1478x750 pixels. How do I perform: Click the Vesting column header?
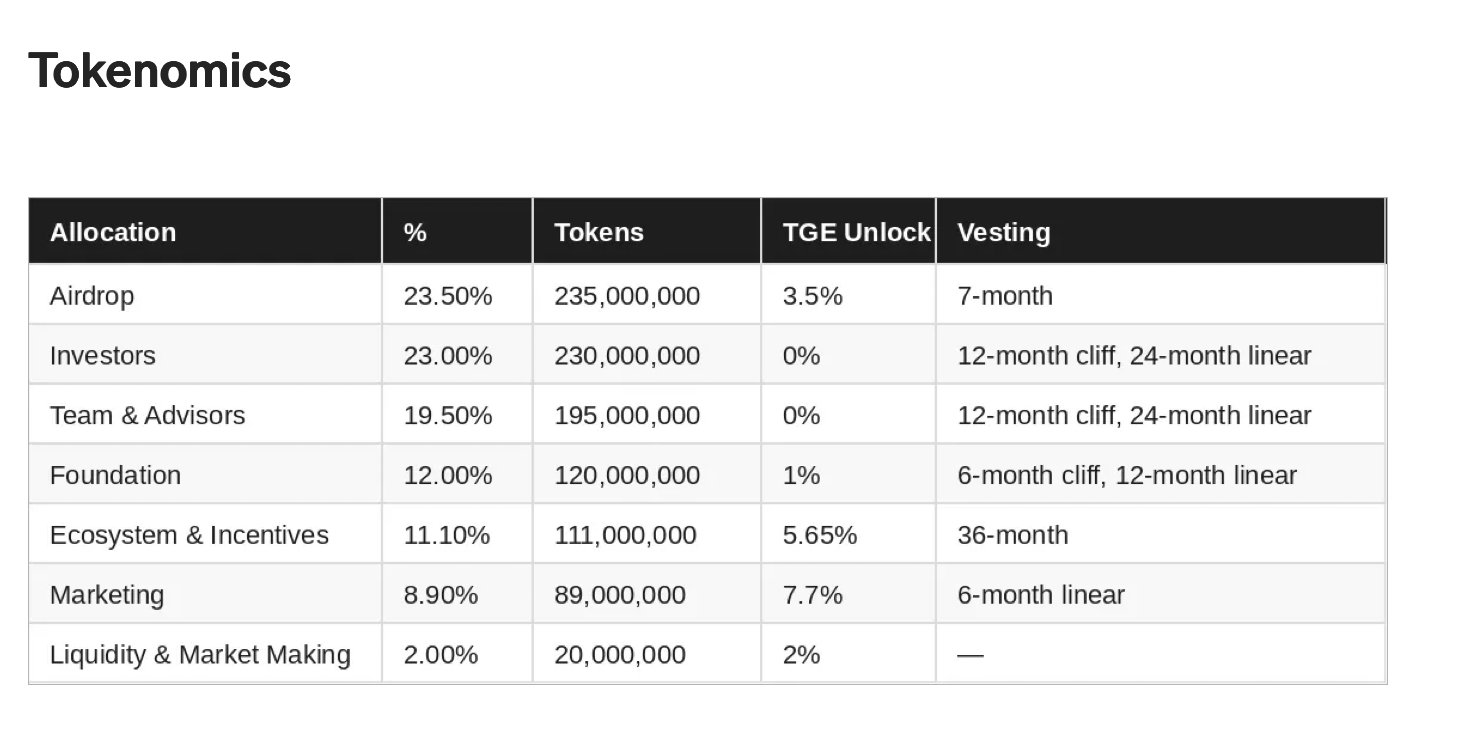(1004, 232)
